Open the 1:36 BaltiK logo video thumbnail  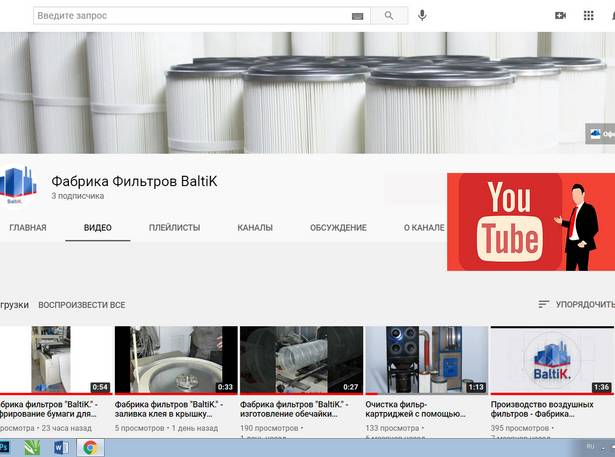[552, 360]
